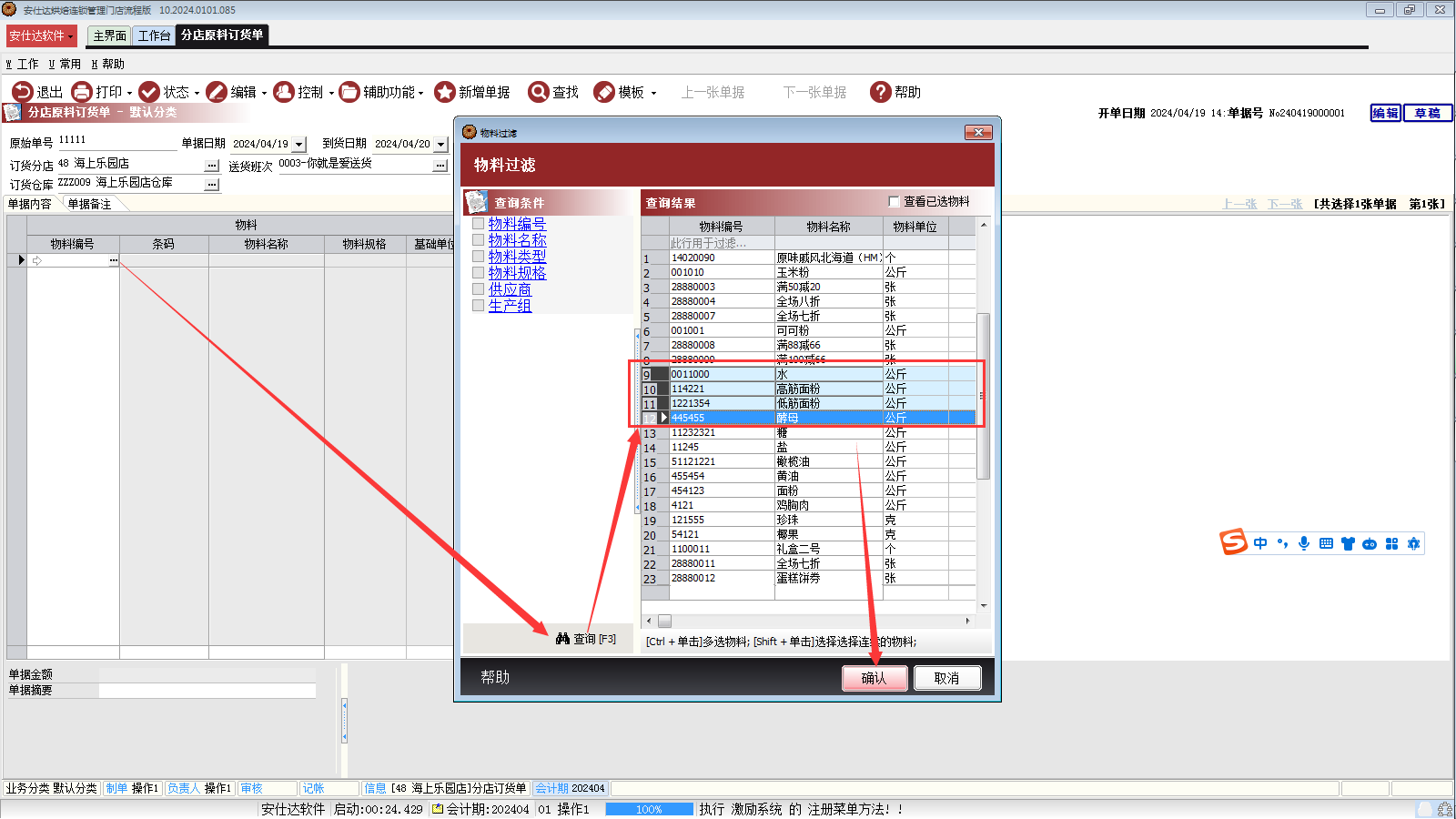Screen dimensions: 1456x819
Task: Check the 物料编号 filter checkbox
Action: tap(478, 224)
